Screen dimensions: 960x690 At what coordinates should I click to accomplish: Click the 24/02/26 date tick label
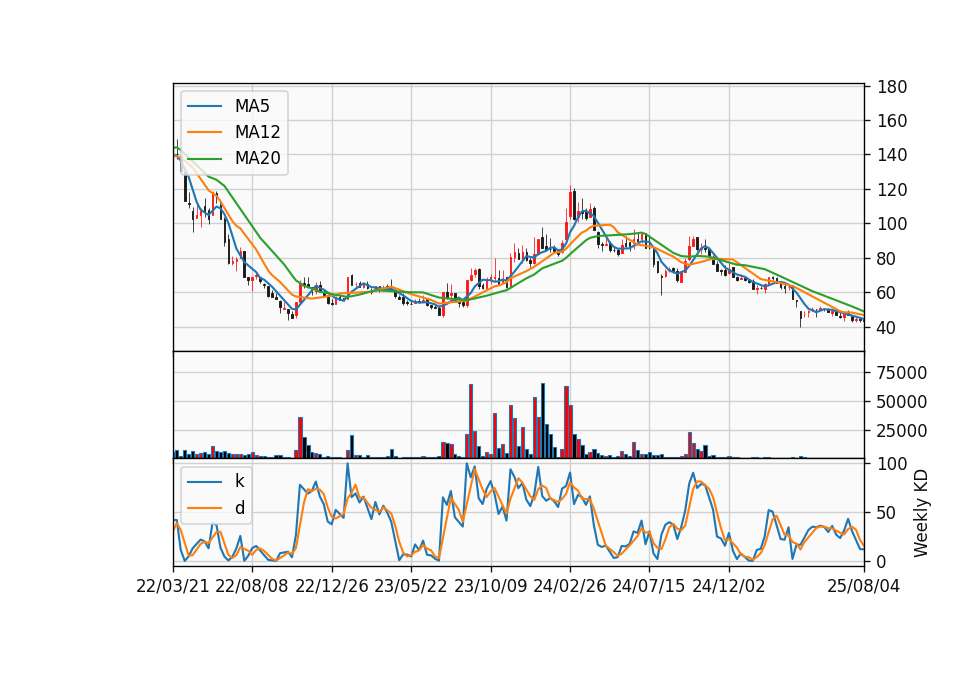(569, 586)
